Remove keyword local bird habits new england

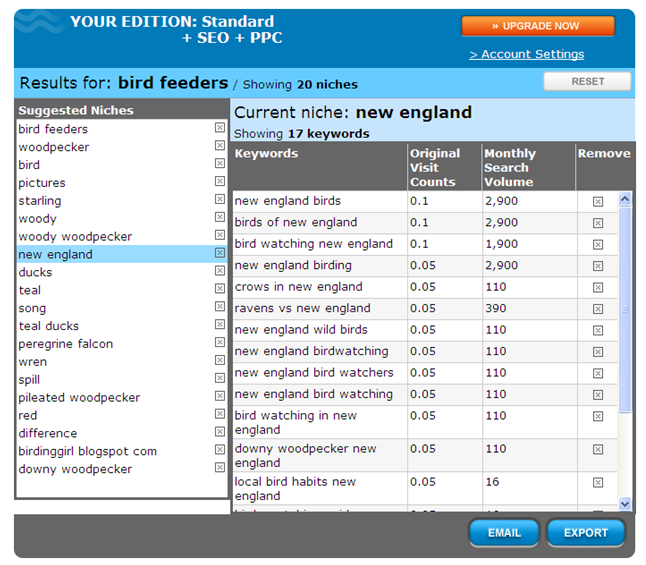(x=598, y=483)
